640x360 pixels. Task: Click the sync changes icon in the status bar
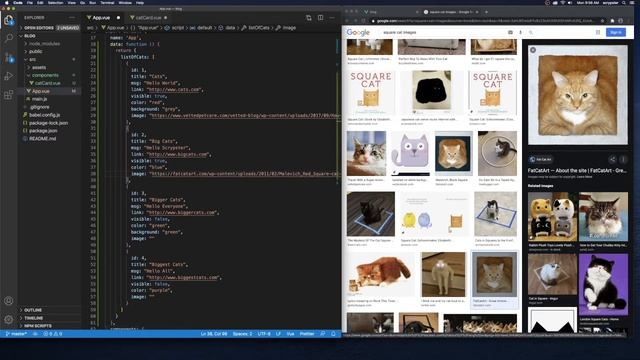(36, 333)
